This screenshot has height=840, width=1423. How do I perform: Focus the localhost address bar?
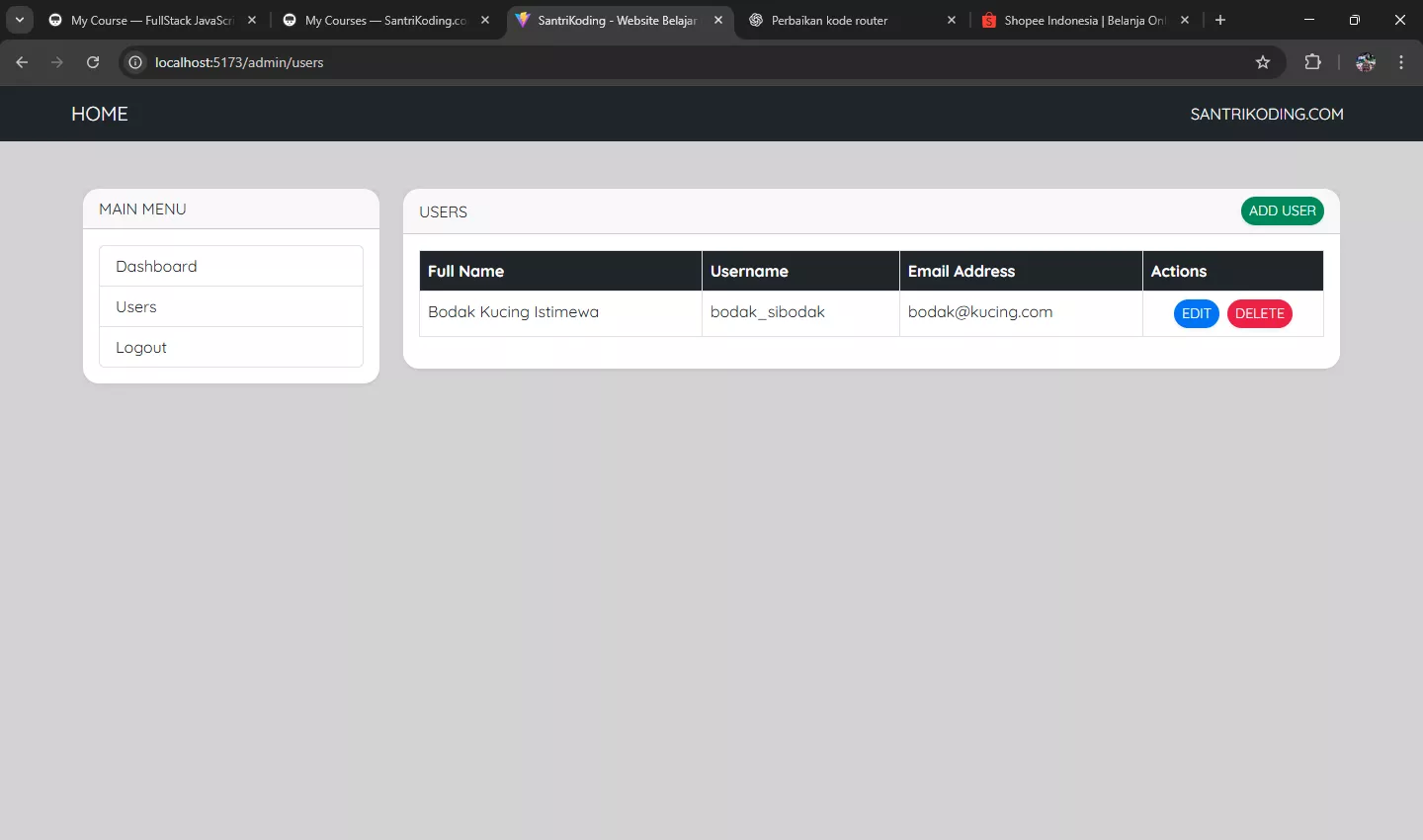point(692,62)
